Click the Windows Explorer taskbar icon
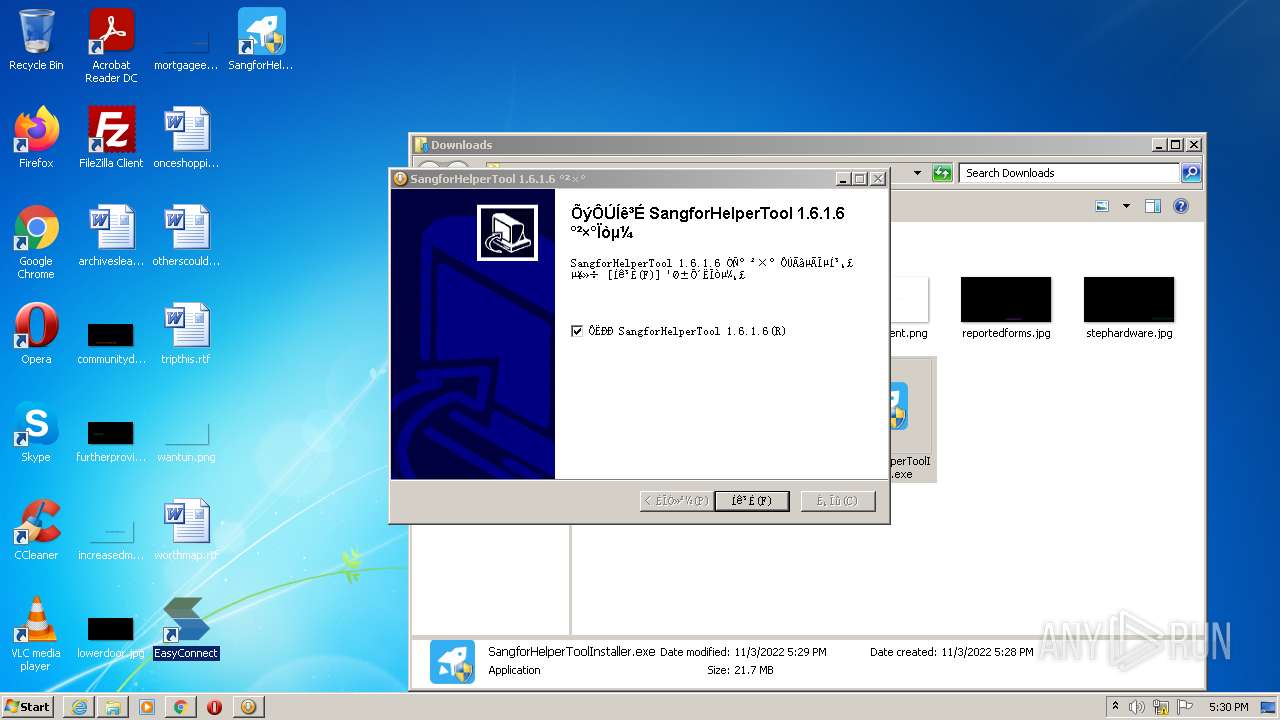Screen dimensions: 1280x720 (113, 707)
